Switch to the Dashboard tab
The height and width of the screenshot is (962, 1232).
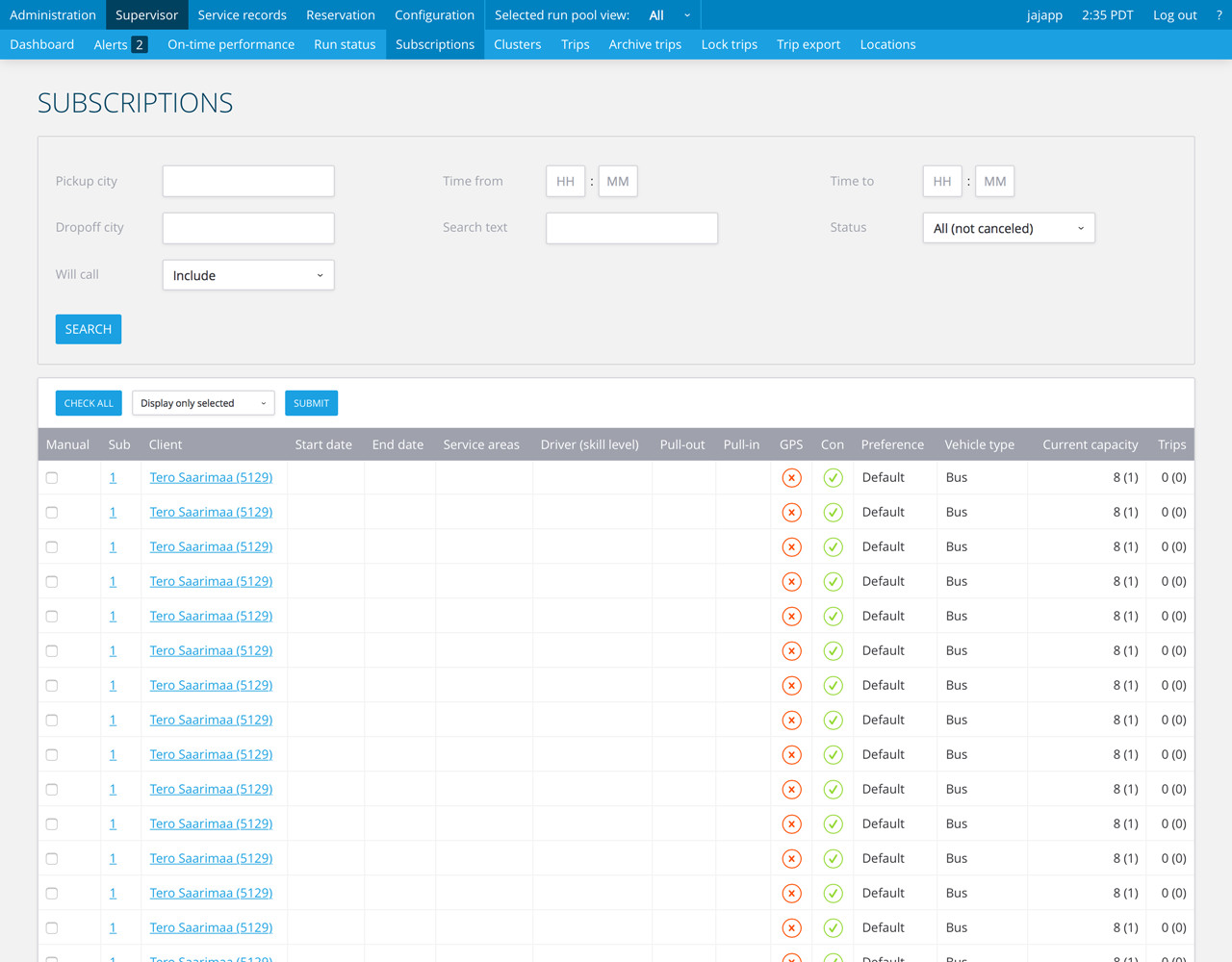pyautogui.click(x=41, y=44)
